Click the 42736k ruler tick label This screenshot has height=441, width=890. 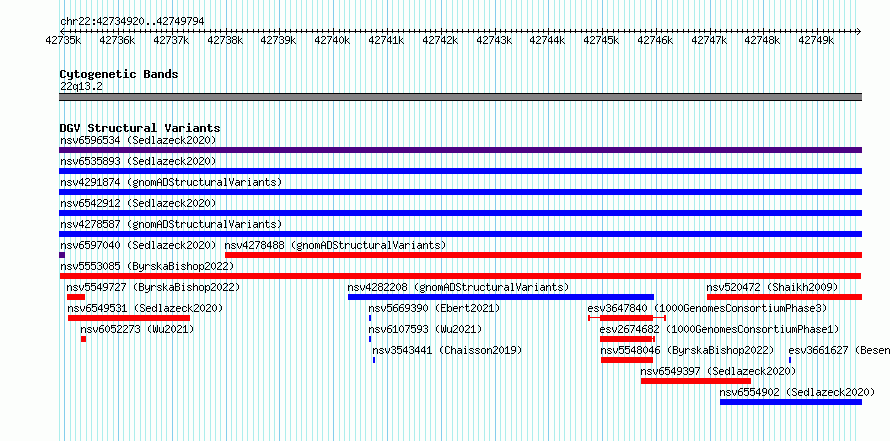click(117, 40)
